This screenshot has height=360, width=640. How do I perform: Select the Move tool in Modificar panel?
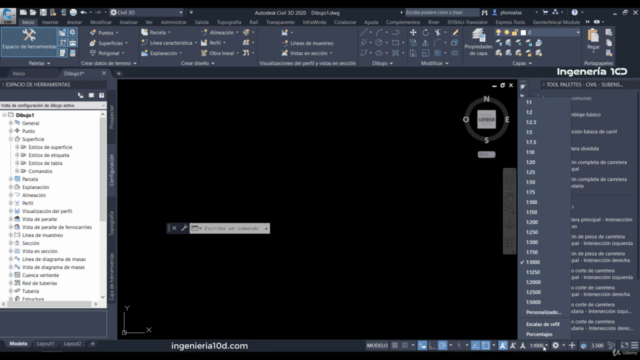coord(413,32)
